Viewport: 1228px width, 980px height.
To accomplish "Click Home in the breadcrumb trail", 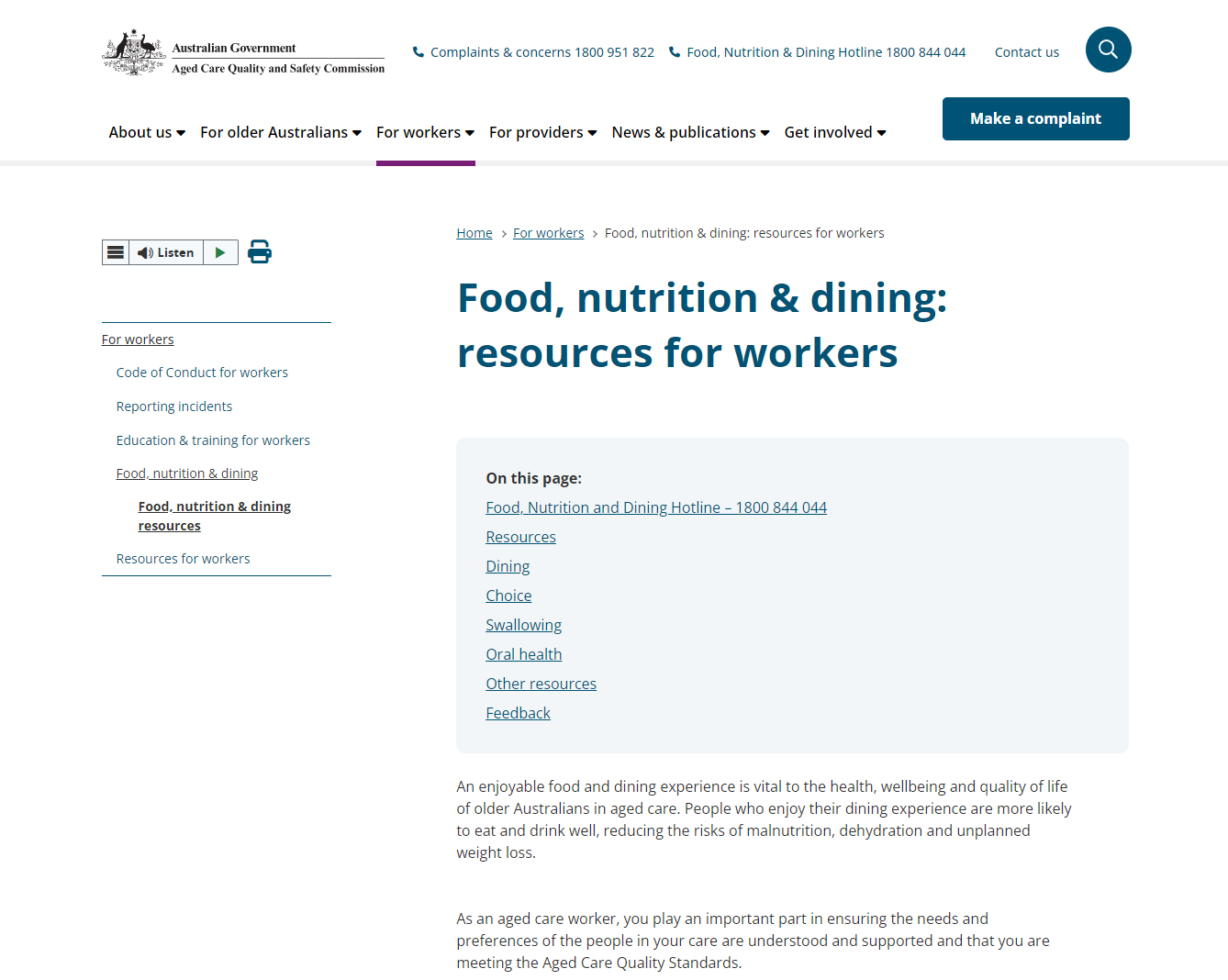I will click(474, 232).
